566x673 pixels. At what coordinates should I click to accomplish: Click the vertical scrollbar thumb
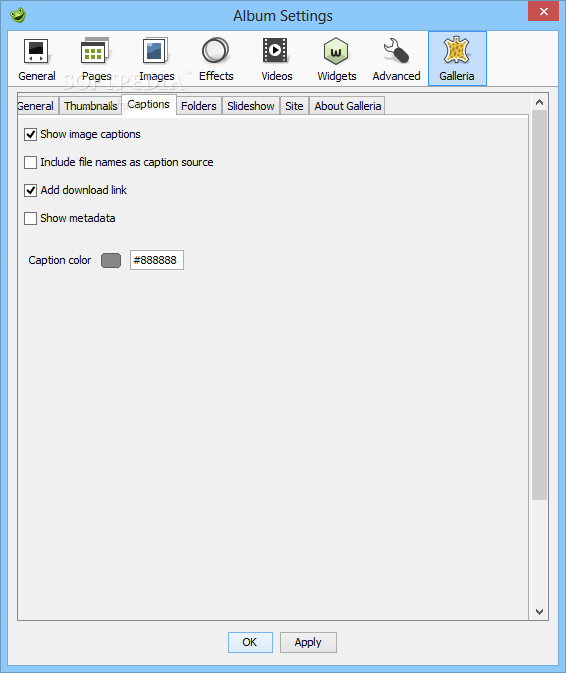[539, 305]
